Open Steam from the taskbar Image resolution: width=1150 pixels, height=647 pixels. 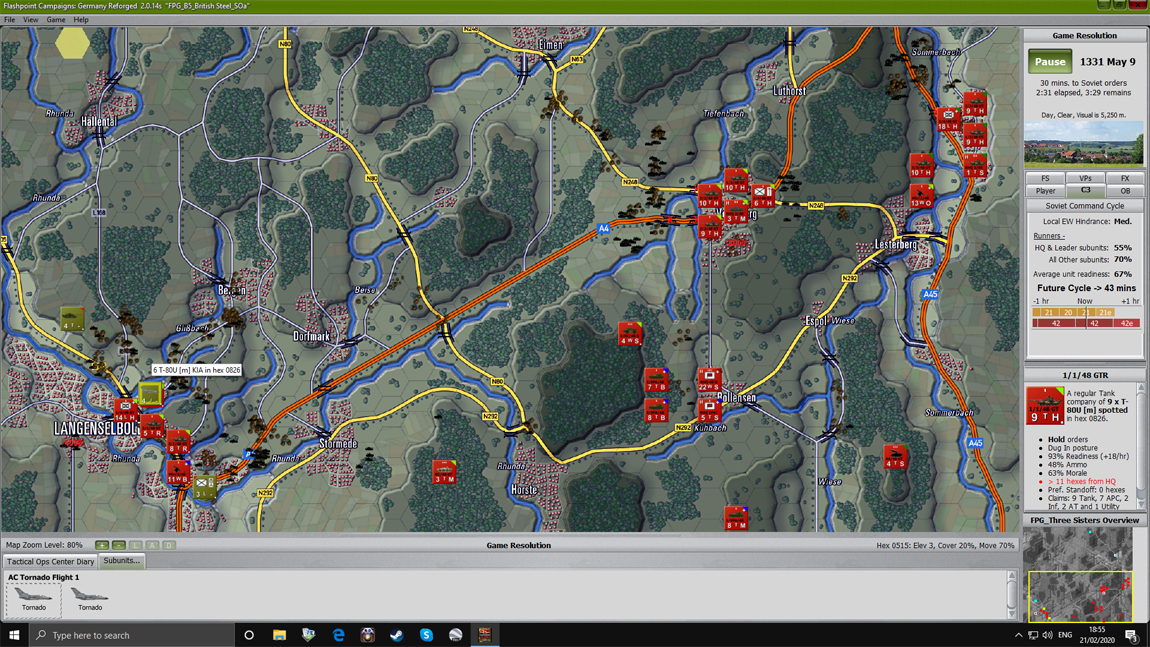(397, 635)
